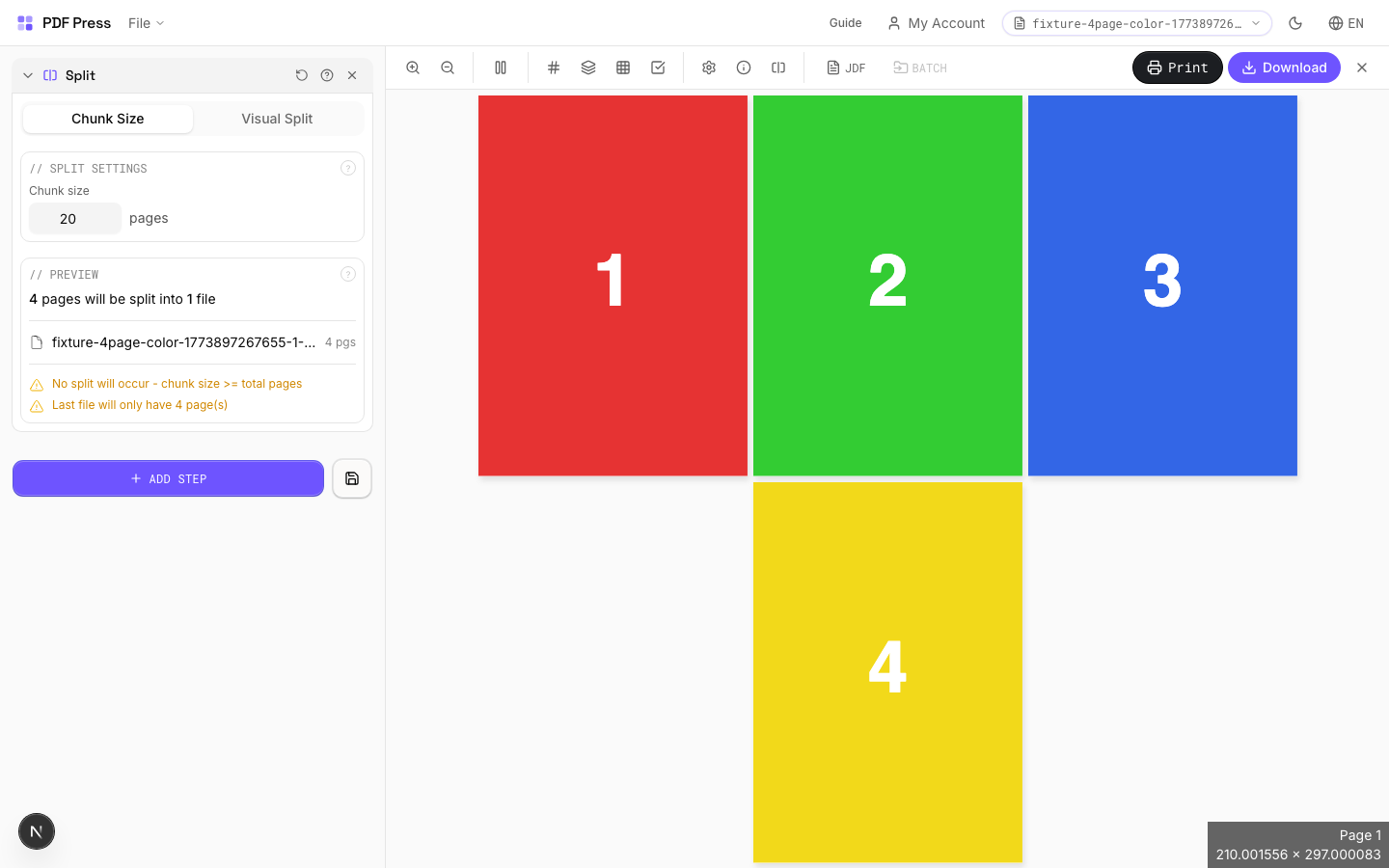
Task: Switch to the Visual Split tab
Action: (277, 119)
